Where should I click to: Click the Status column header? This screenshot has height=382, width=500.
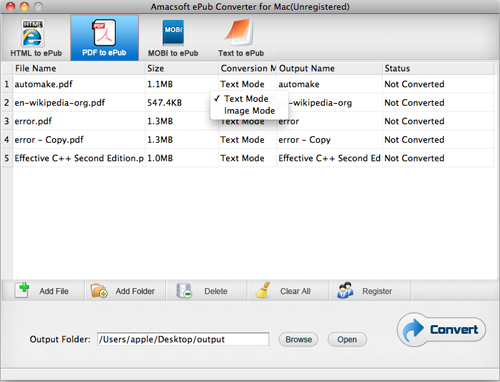pyautogui.click(x=438, y=68)
